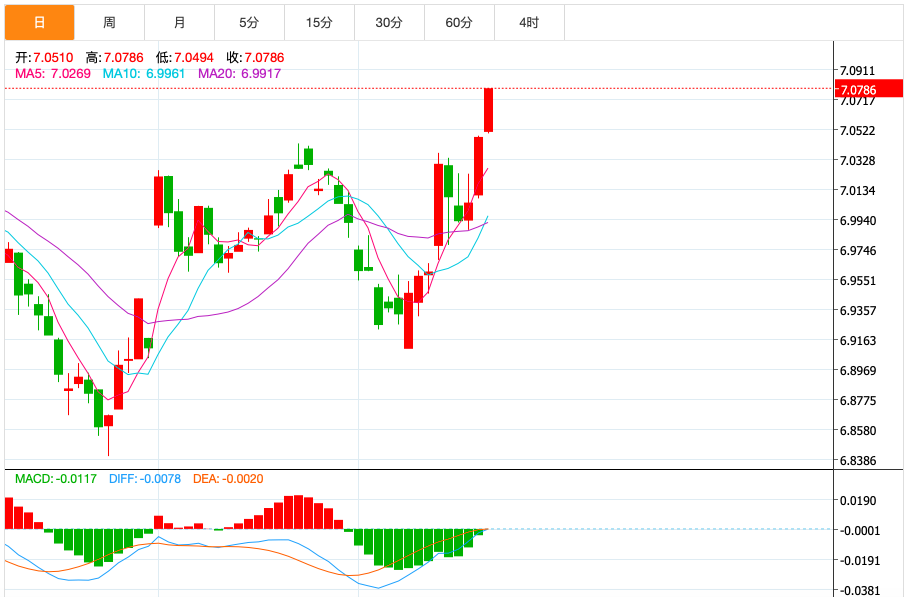
Task: Open the 4时 interval tab
Action: click(x=529, y=22)
